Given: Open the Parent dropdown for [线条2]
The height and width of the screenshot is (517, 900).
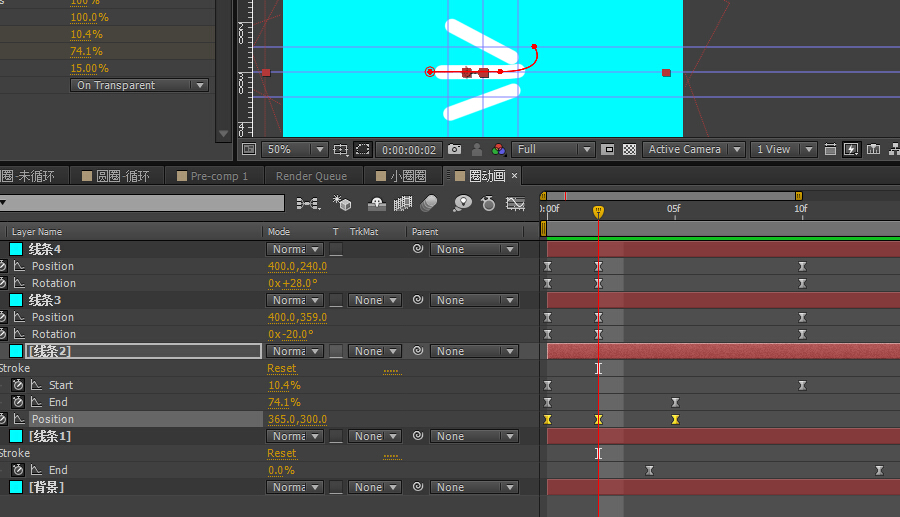Looking at the screenshot, I should (474, 351).
